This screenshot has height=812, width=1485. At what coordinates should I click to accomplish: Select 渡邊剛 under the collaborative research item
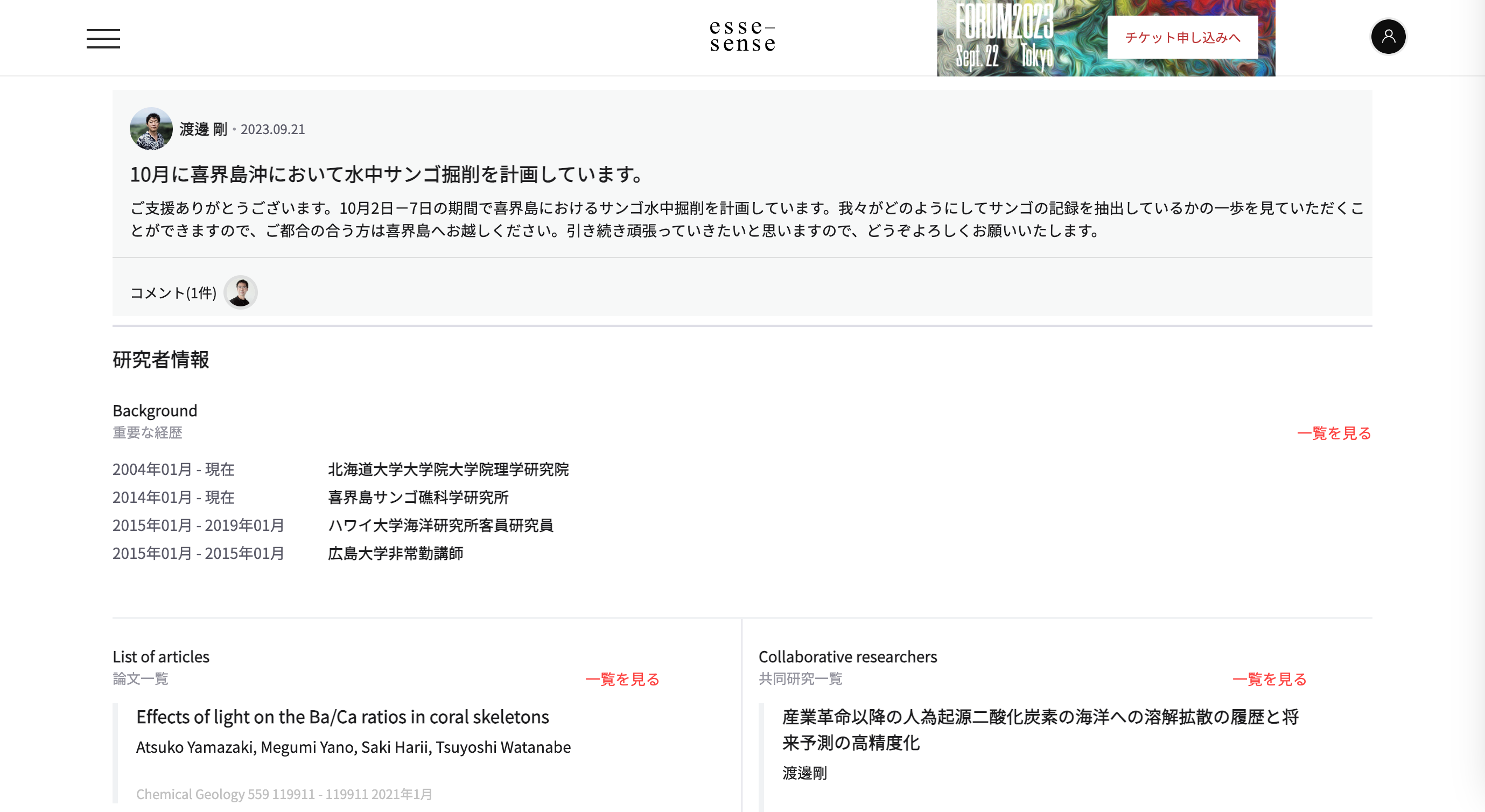point(804,773)
